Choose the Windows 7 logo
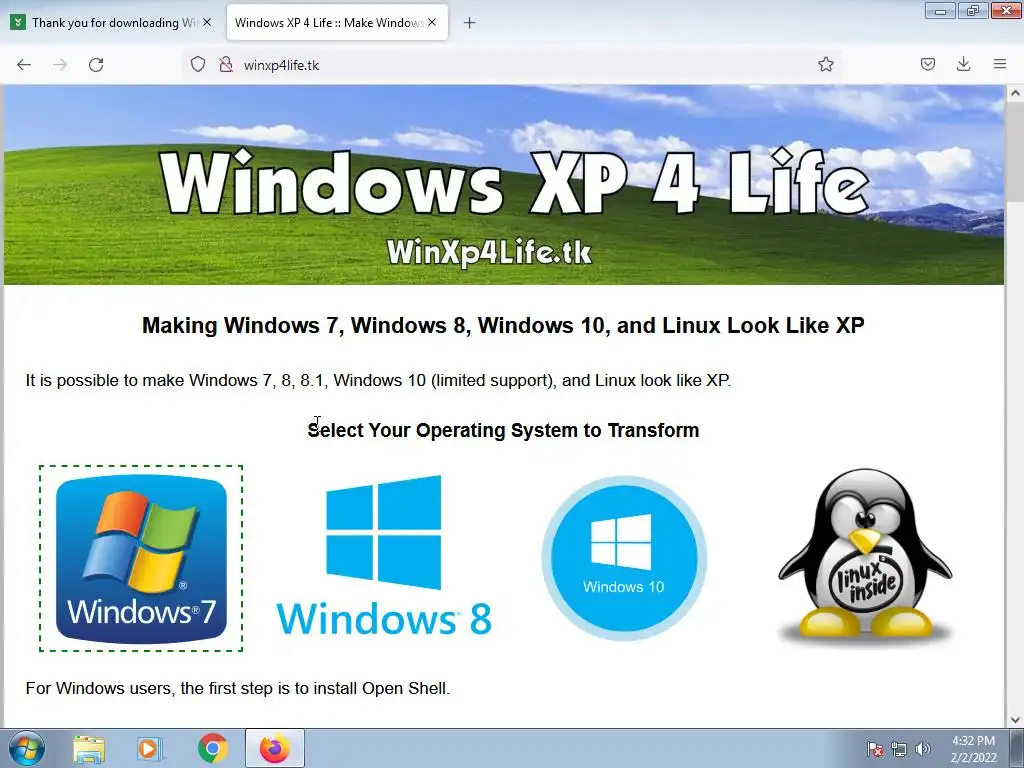 pyautogui.click(x=141, y=558)
